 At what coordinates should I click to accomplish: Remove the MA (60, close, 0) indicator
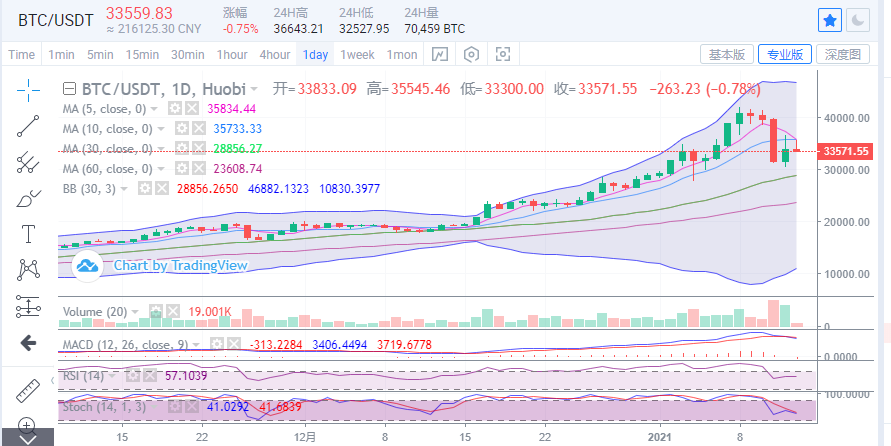(198, 169)
